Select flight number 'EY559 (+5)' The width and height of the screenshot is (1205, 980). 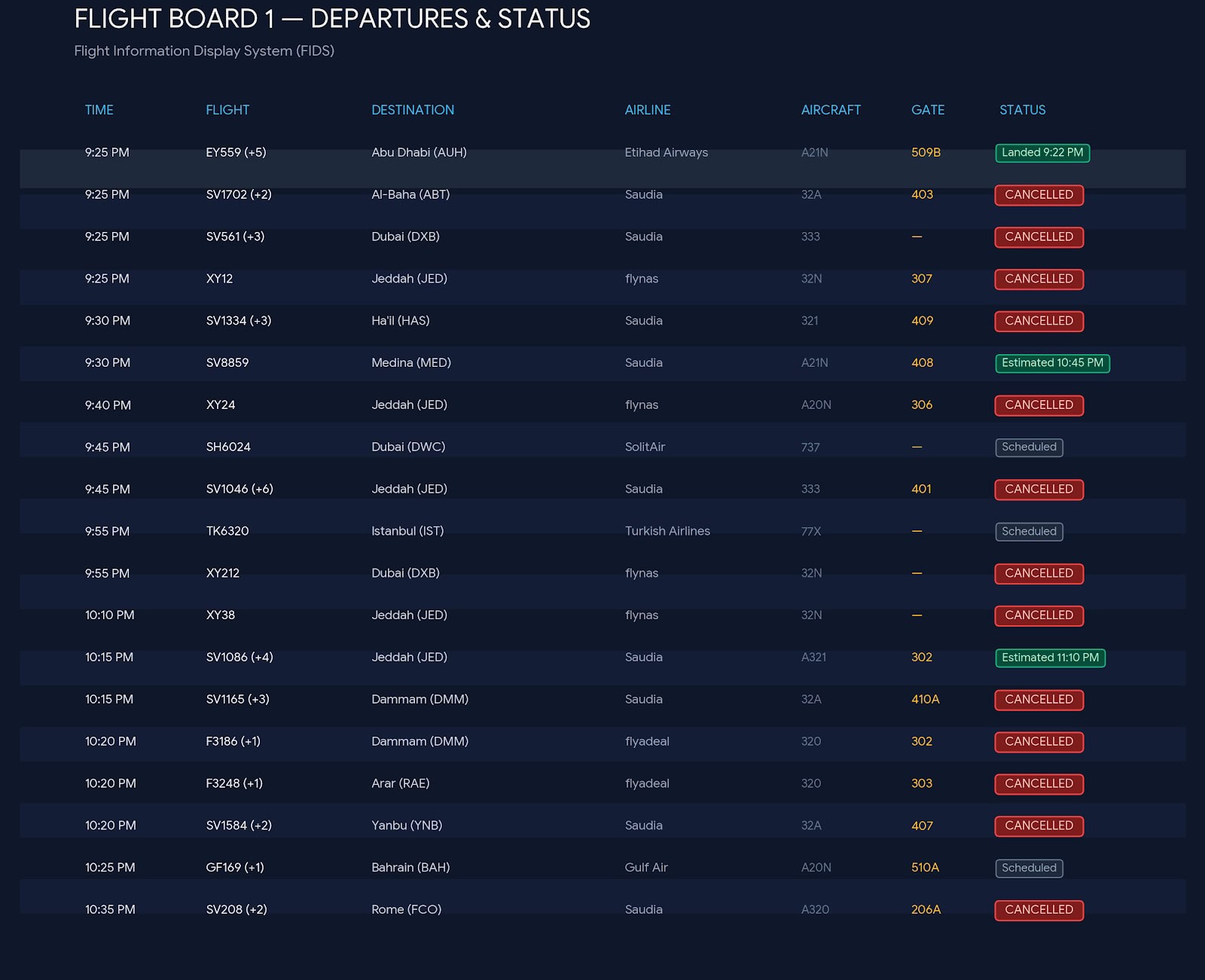click(236, 152)
